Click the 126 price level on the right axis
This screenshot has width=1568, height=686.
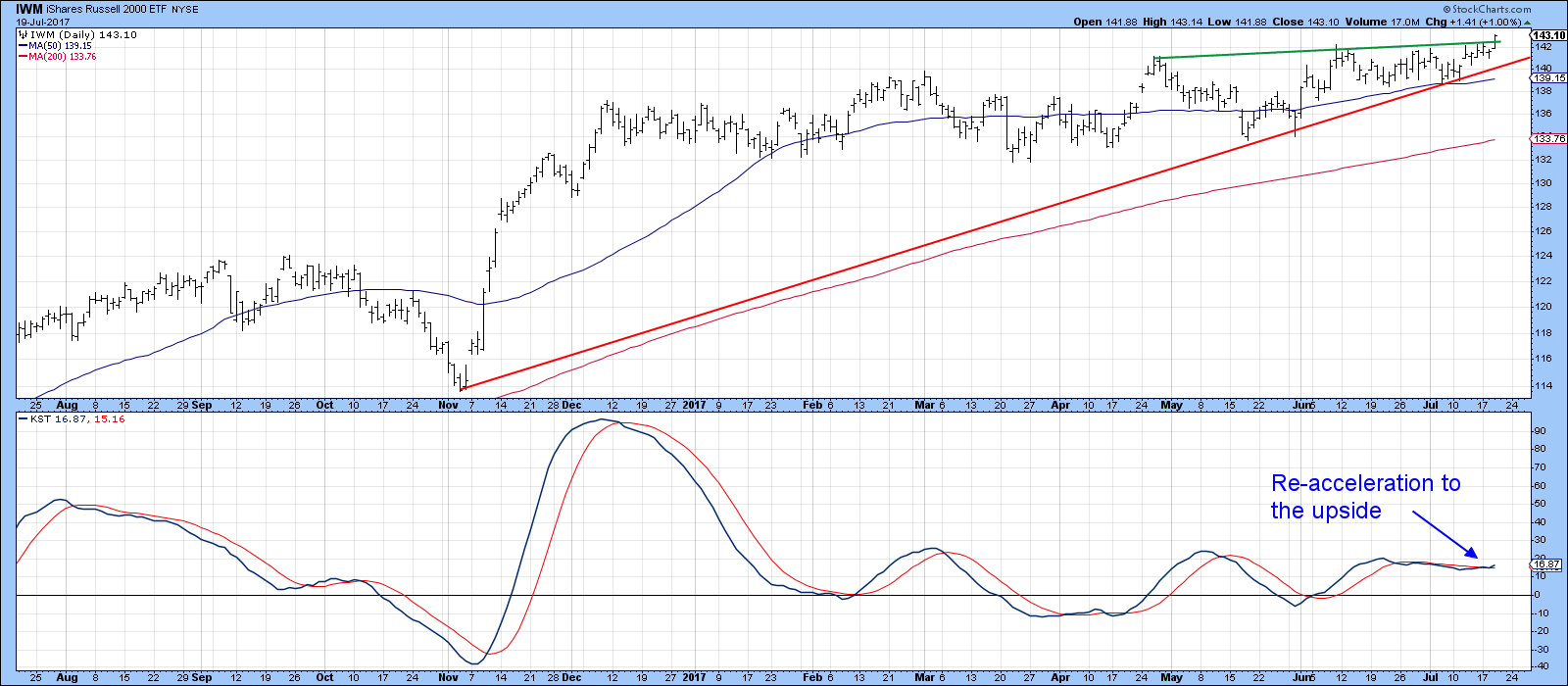(x=1543, y=231)
